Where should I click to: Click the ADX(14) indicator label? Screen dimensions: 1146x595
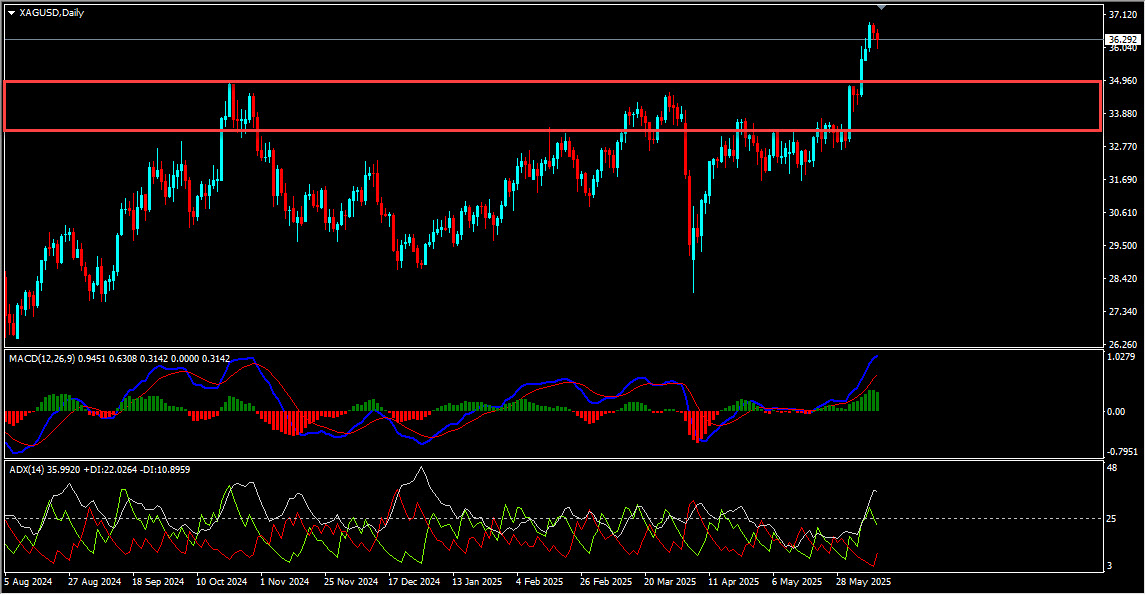tap(28, 468)
